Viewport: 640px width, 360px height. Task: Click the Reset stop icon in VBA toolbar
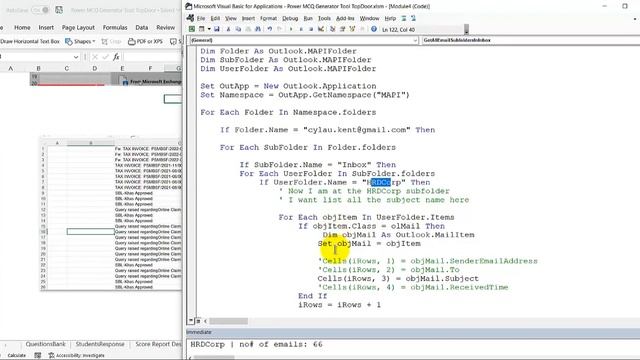(311, 29)
